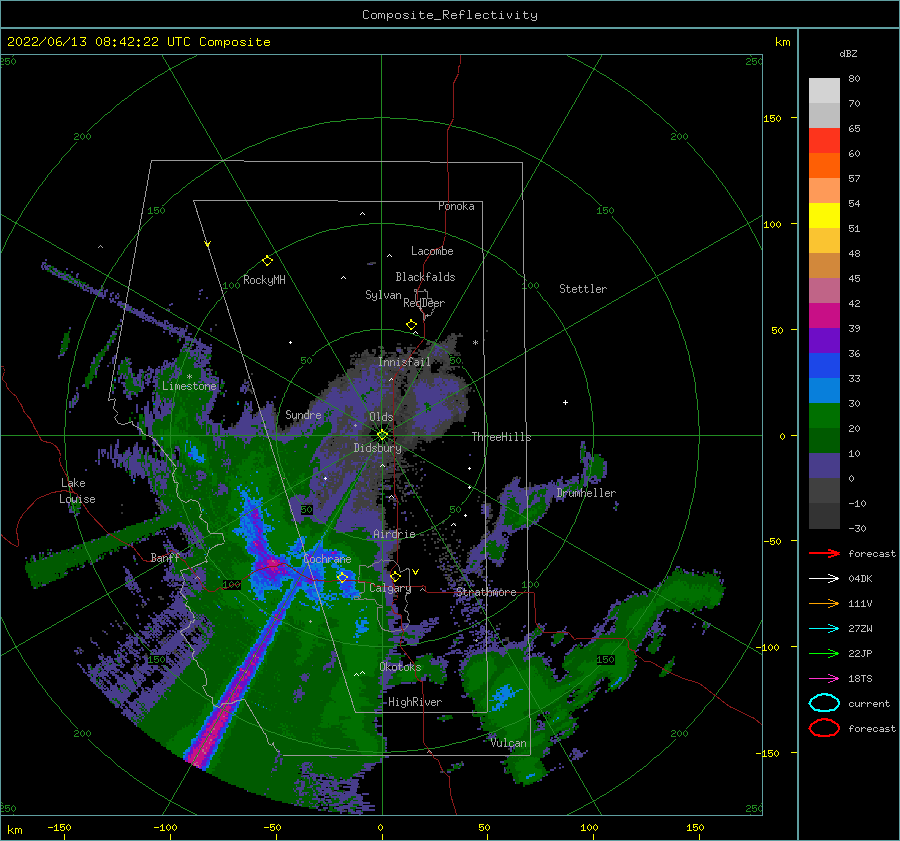Click the Lacombe label
The height and width of the screenshot is (841, 900).
432,251
